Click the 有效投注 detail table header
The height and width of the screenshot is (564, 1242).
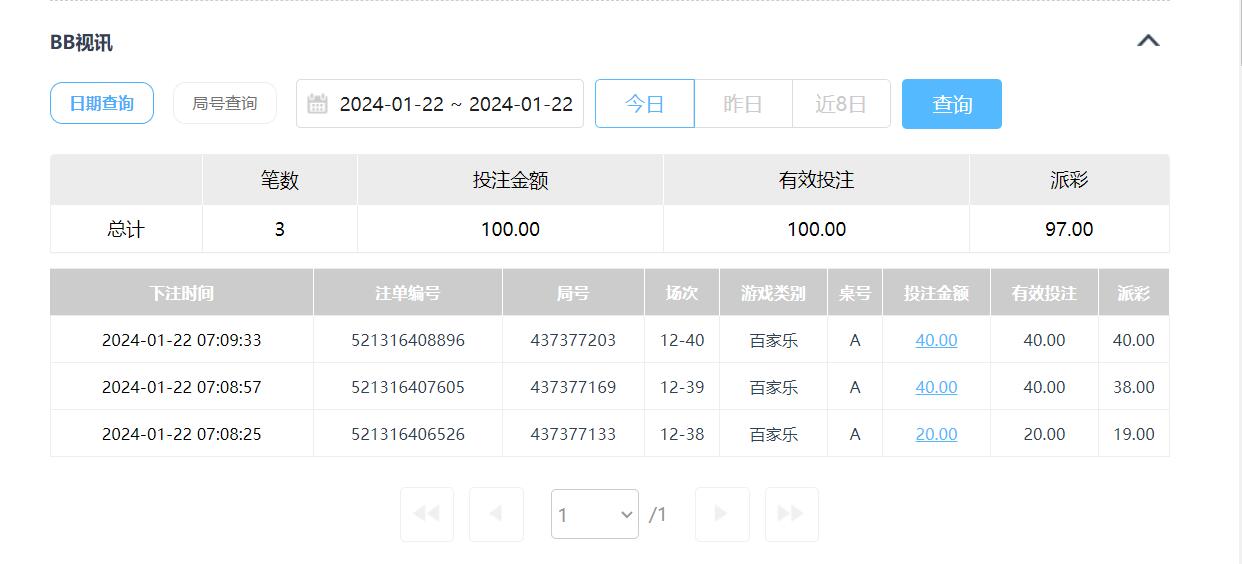coord(1044,293)
